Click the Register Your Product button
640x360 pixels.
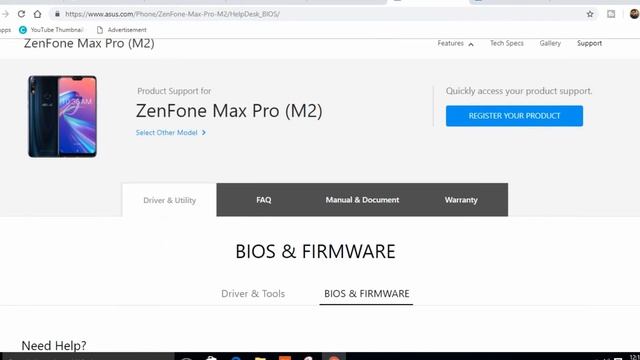[514, 116]
